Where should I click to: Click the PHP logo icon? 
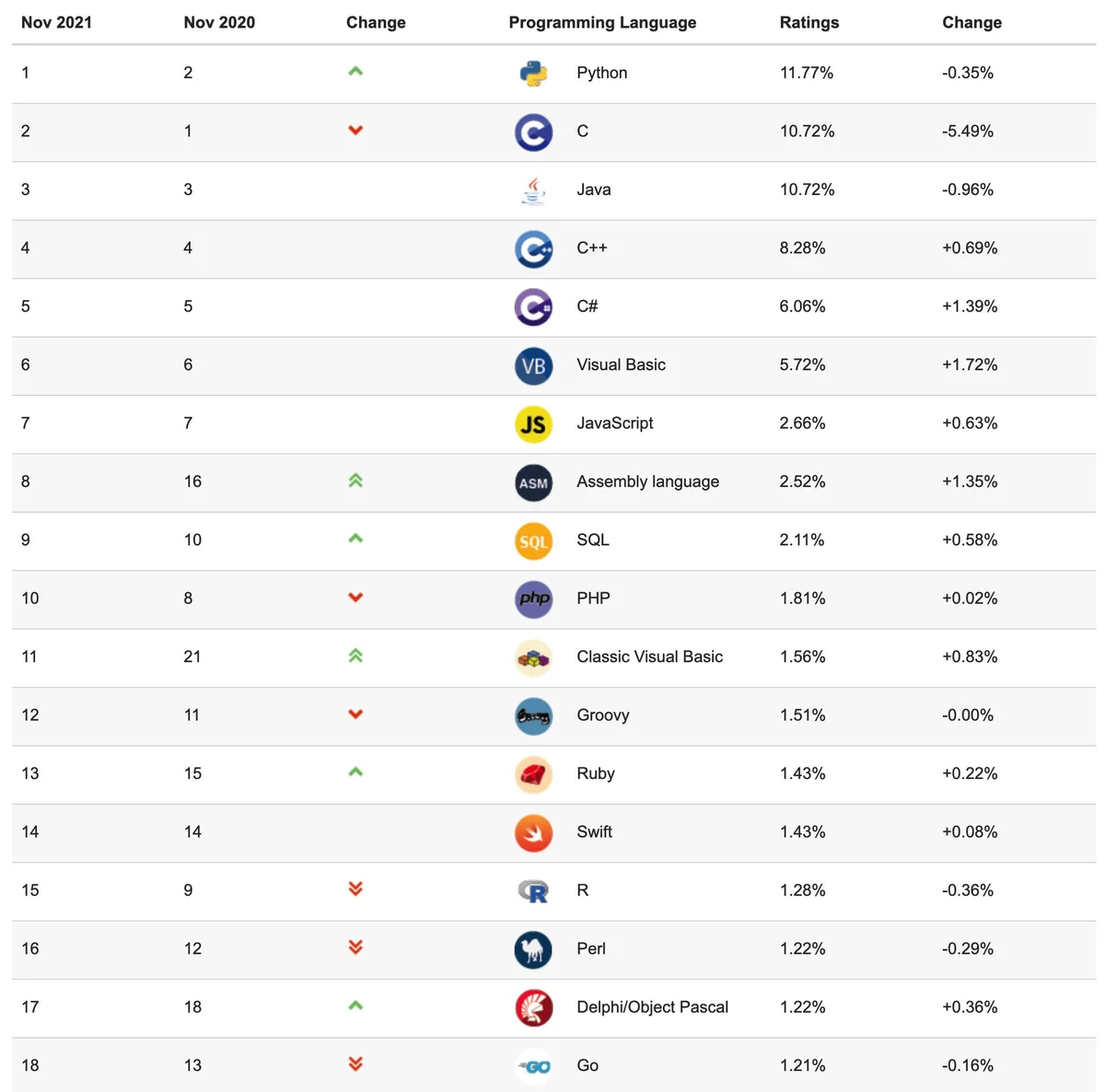(x=533, y=599)
